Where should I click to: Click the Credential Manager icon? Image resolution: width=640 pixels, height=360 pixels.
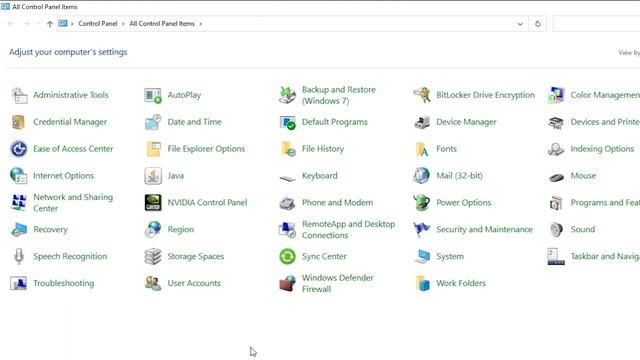[x=19, y=122]
